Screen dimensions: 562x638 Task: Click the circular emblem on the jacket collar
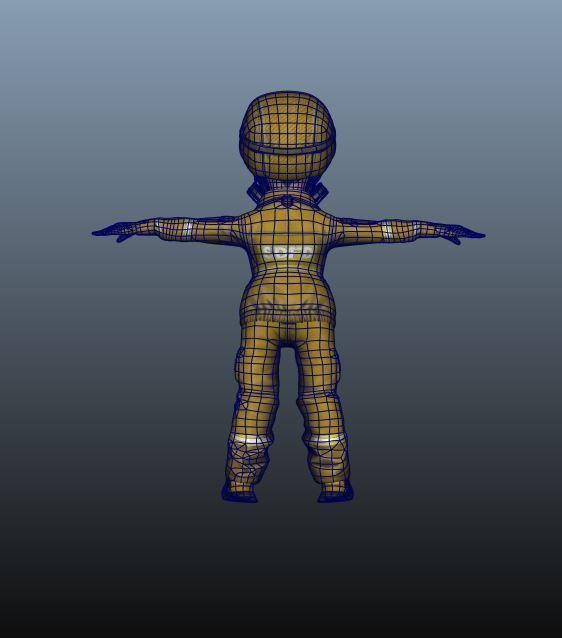287,201
